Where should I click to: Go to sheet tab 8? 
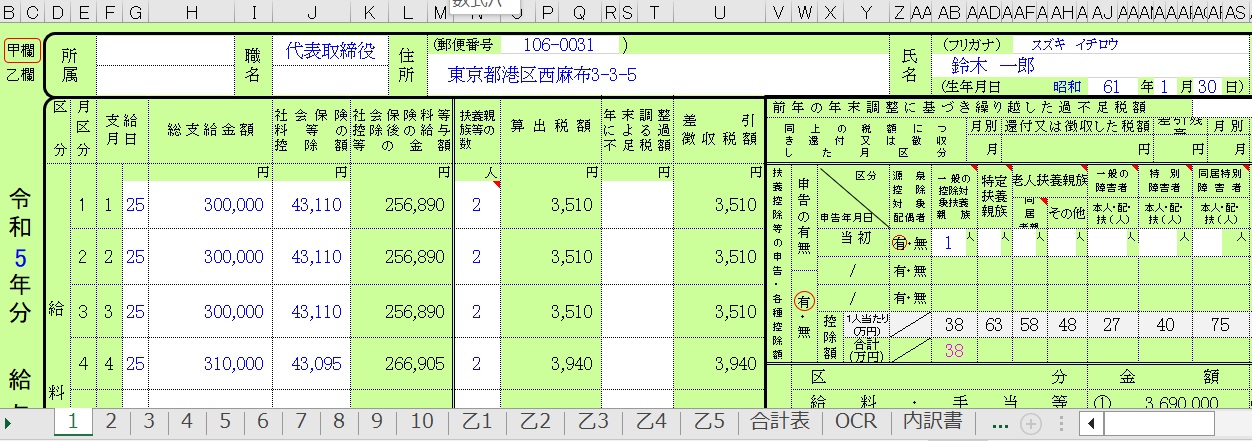coord(339,421)
